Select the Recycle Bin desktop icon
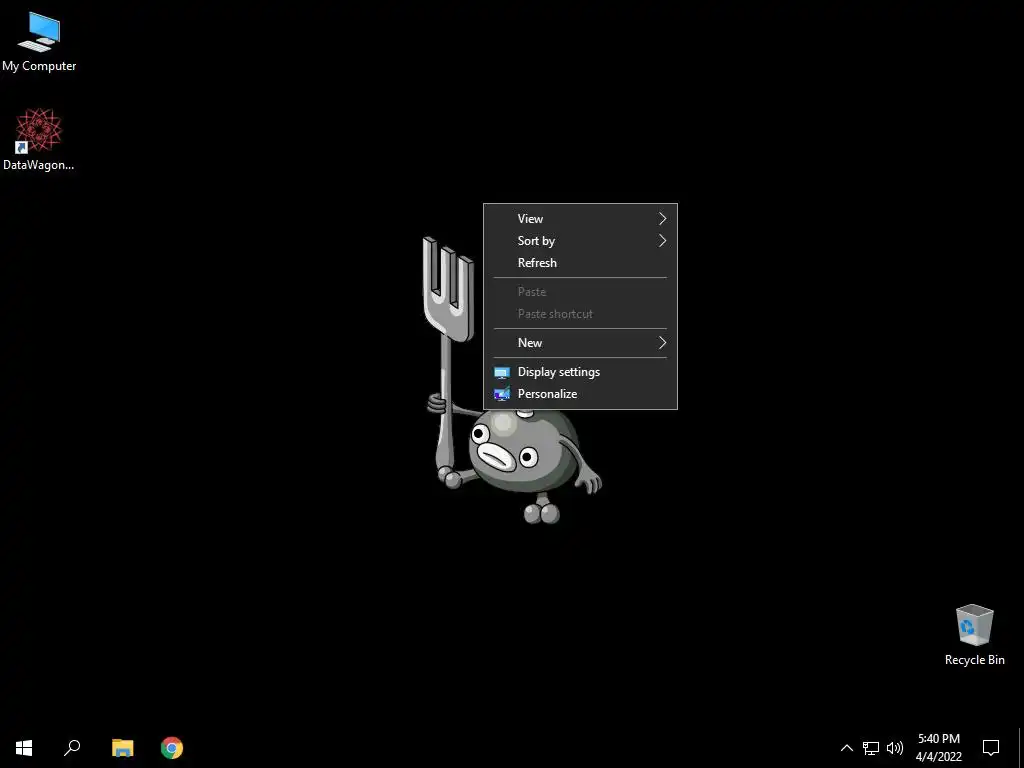 tap(974, 635)
